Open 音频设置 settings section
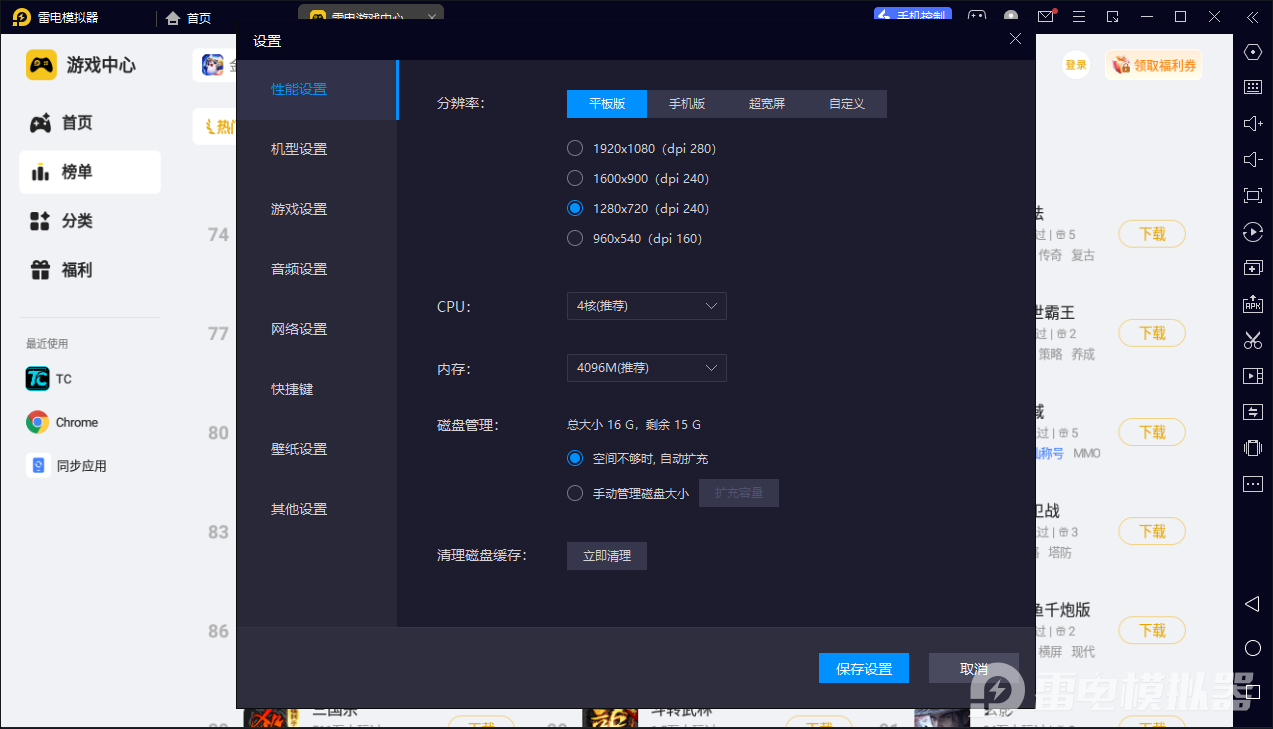1273x729 pixels. coord(317,269)
